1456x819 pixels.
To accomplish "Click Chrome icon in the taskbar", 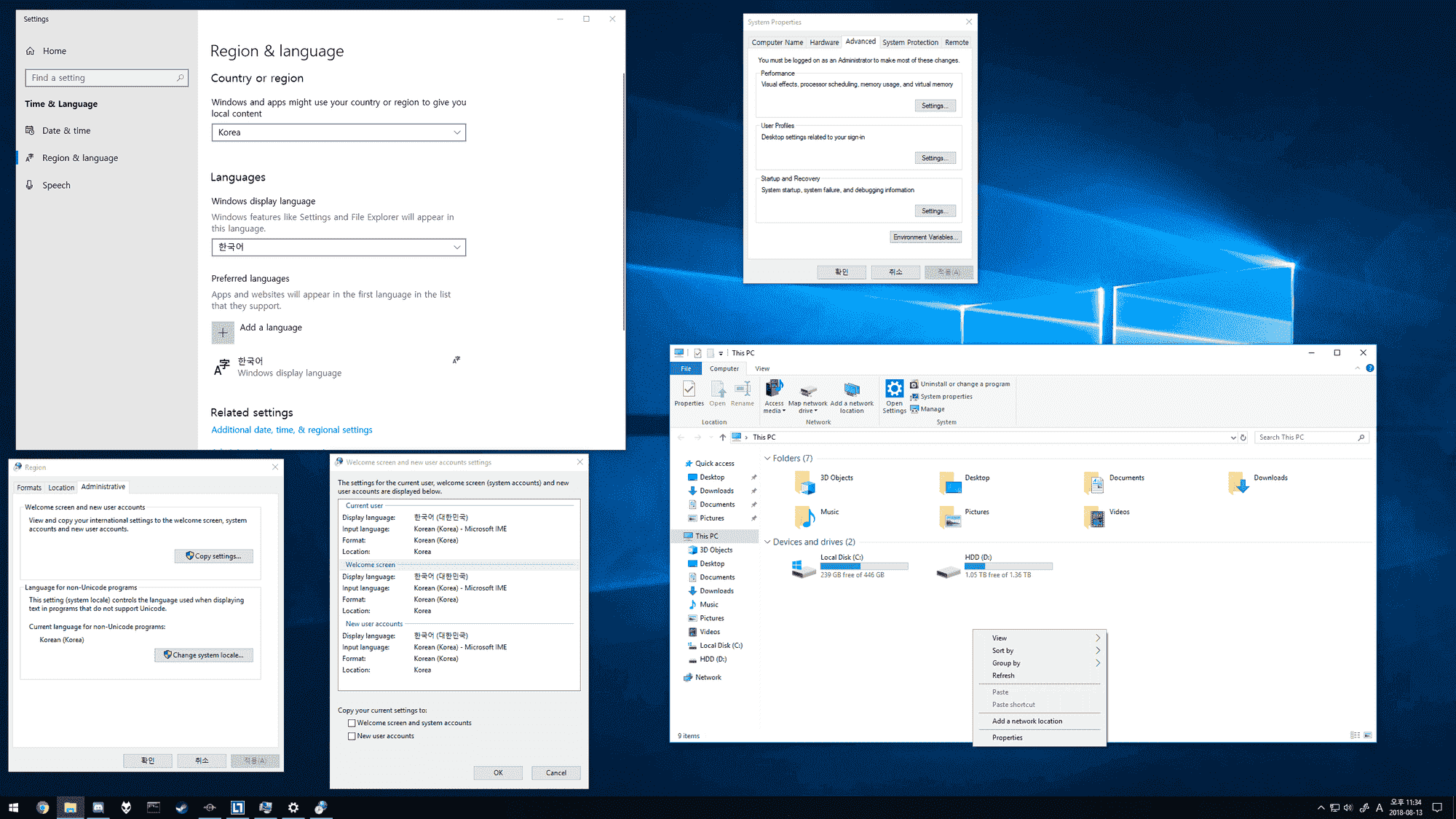I will 42,807.
